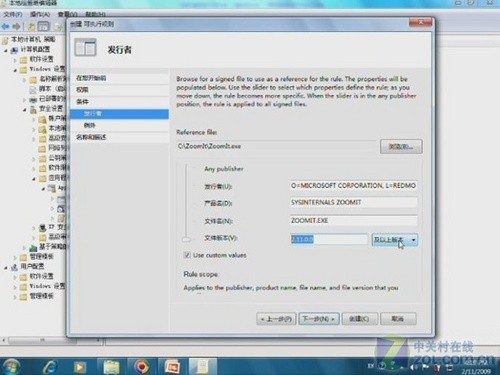Expand 软件设置 arrow under 用户配置

point(15,277)
